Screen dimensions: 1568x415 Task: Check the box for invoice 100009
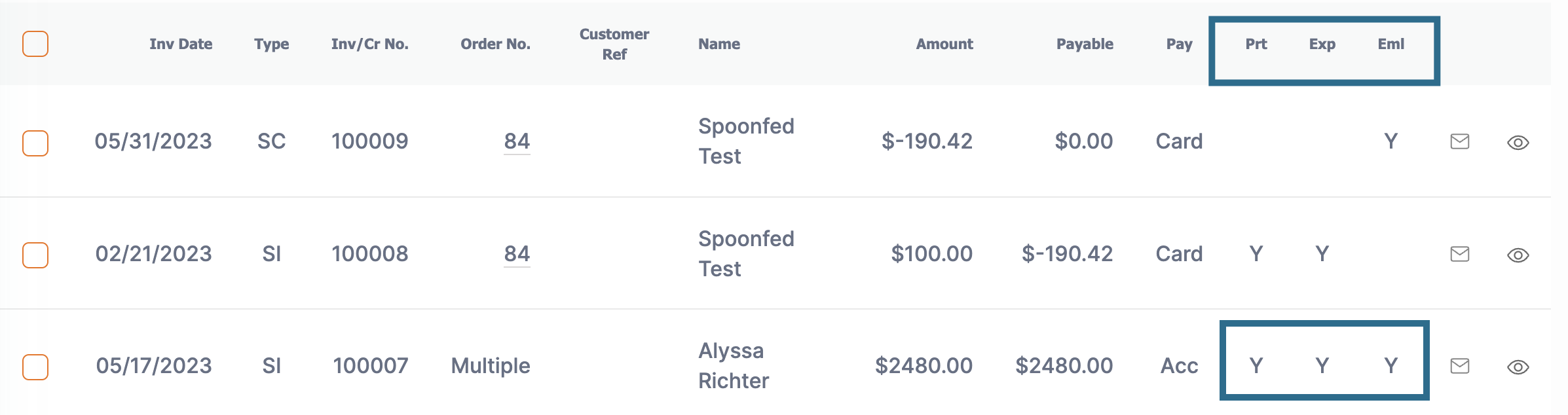(35, 143)
